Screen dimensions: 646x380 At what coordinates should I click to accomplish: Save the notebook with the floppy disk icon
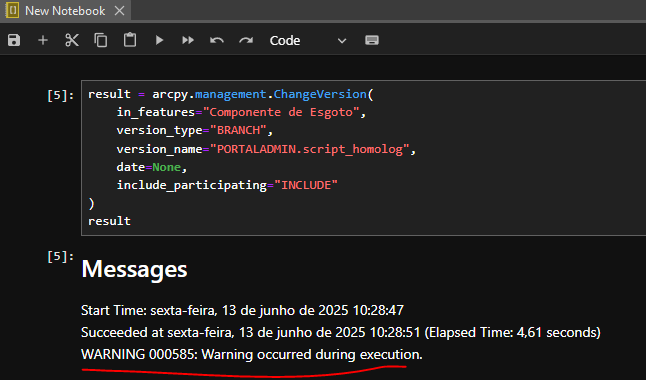click(14, 40)
